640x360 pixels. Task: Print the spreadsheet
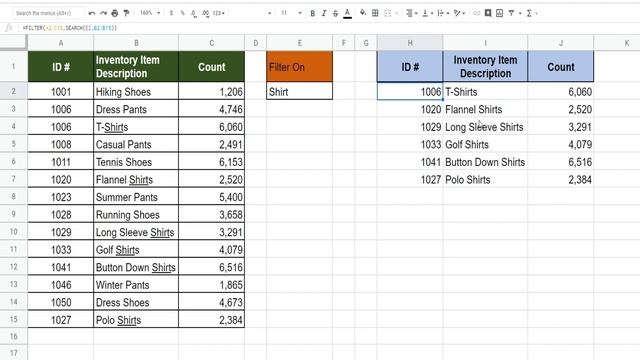(115, 13)
